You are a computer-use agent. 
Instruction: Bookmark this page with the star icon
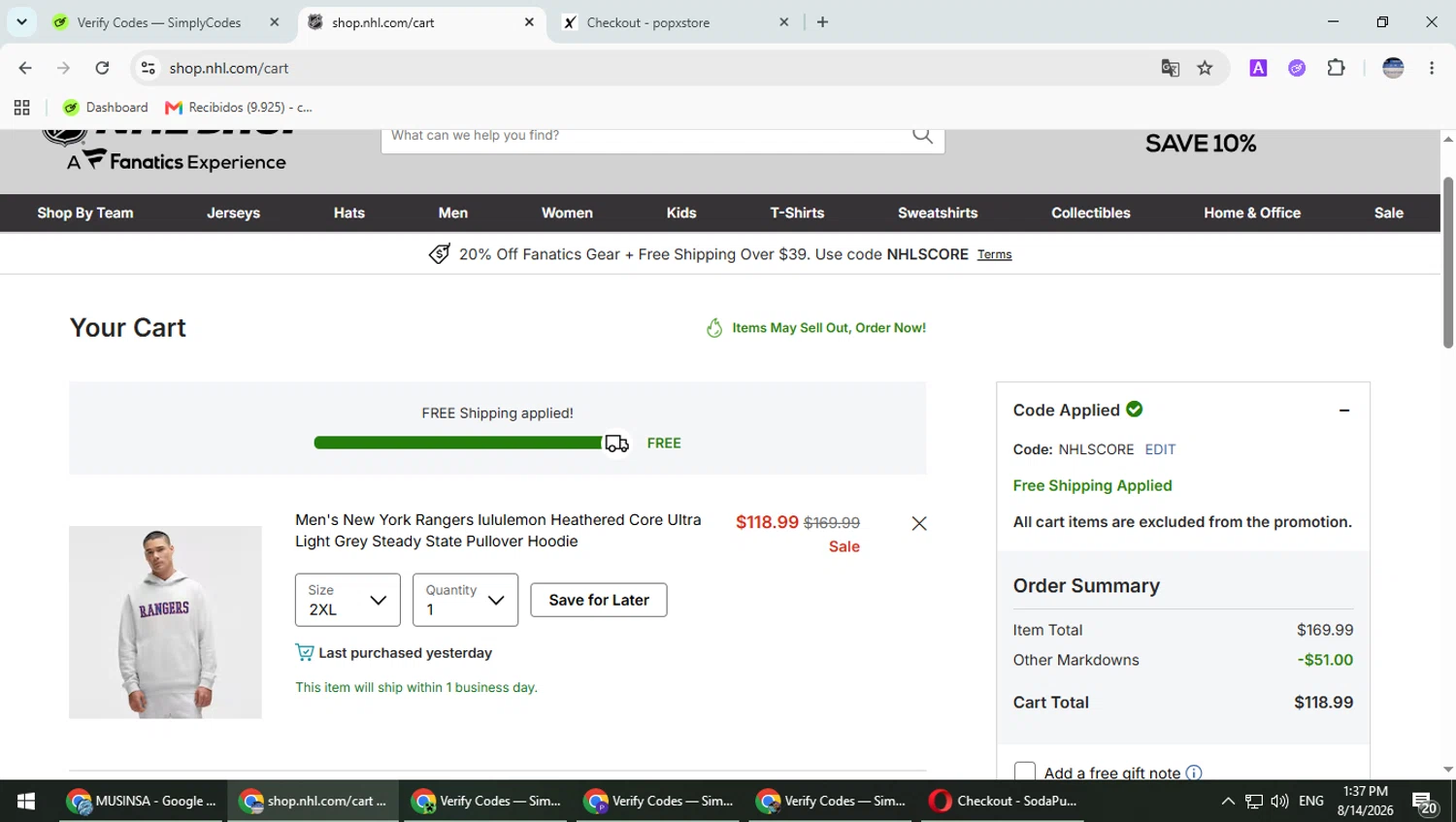1205,68
